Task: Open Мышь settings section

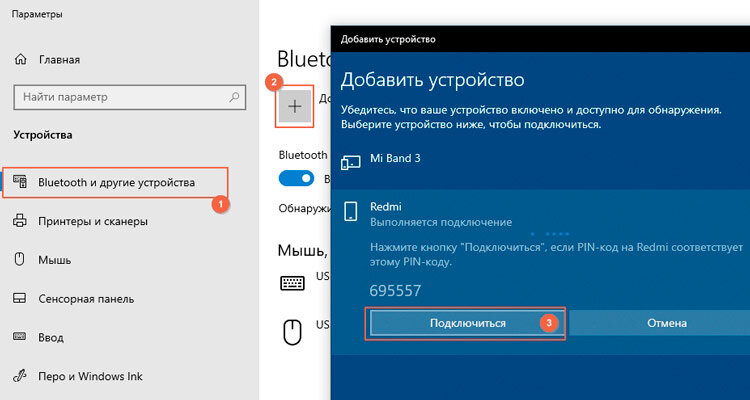Action: pos(55,260)
